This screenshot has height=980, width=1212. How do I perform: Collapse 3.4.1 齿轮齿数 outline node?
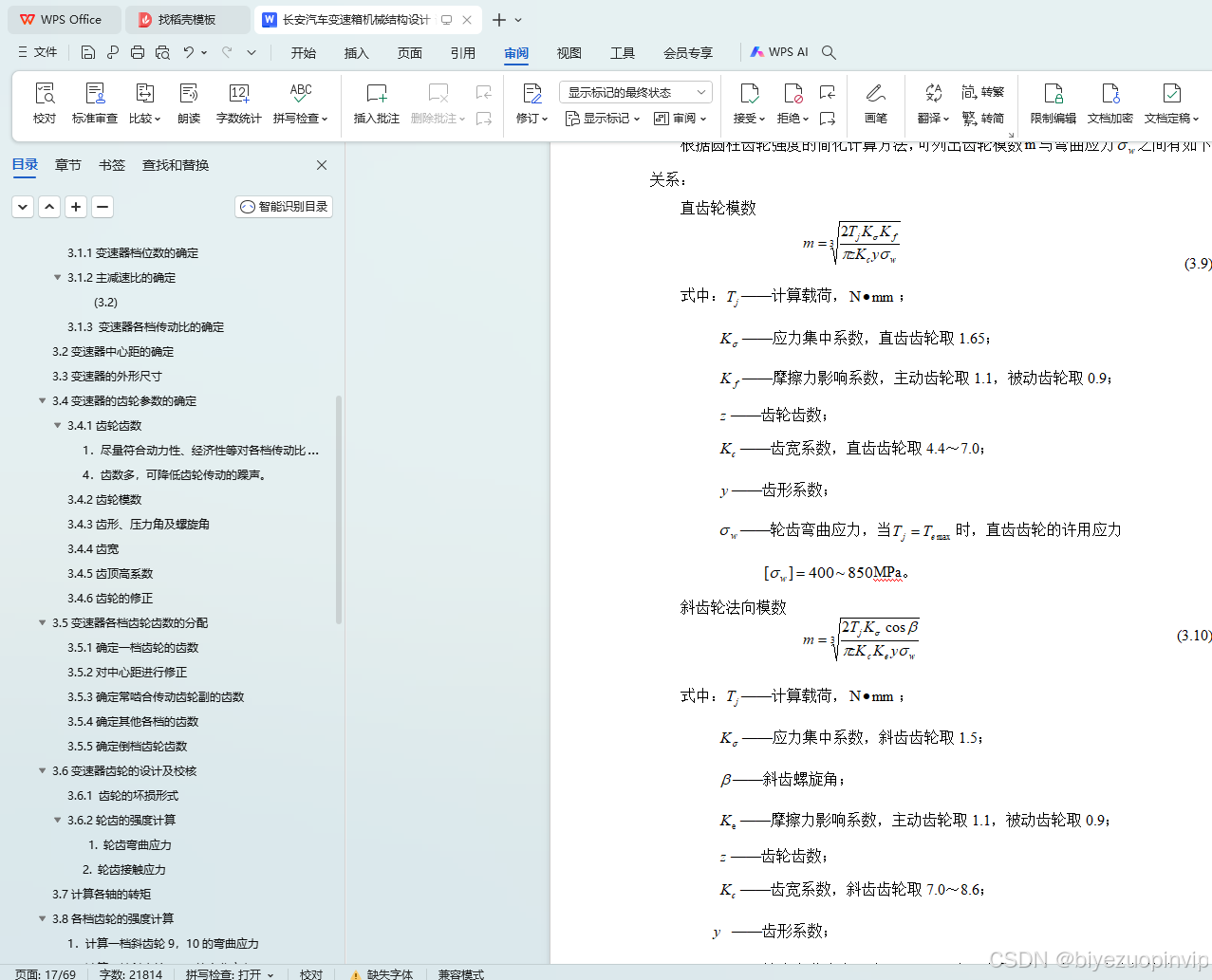[58, 426]
